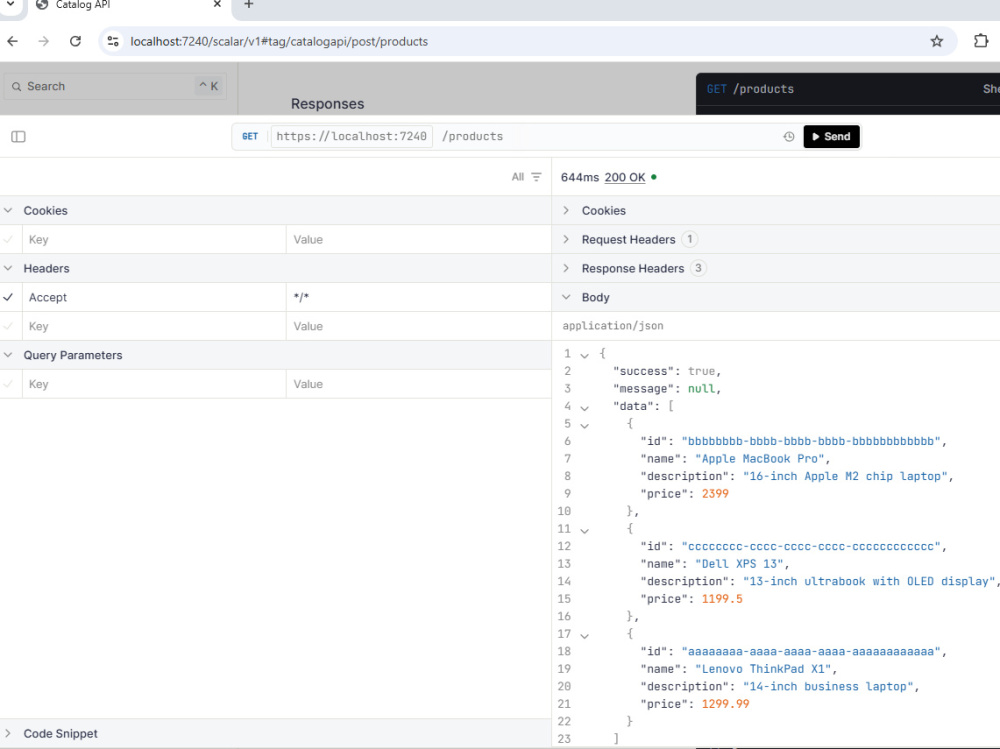Click the browser address bar URL

click(279, 41)
